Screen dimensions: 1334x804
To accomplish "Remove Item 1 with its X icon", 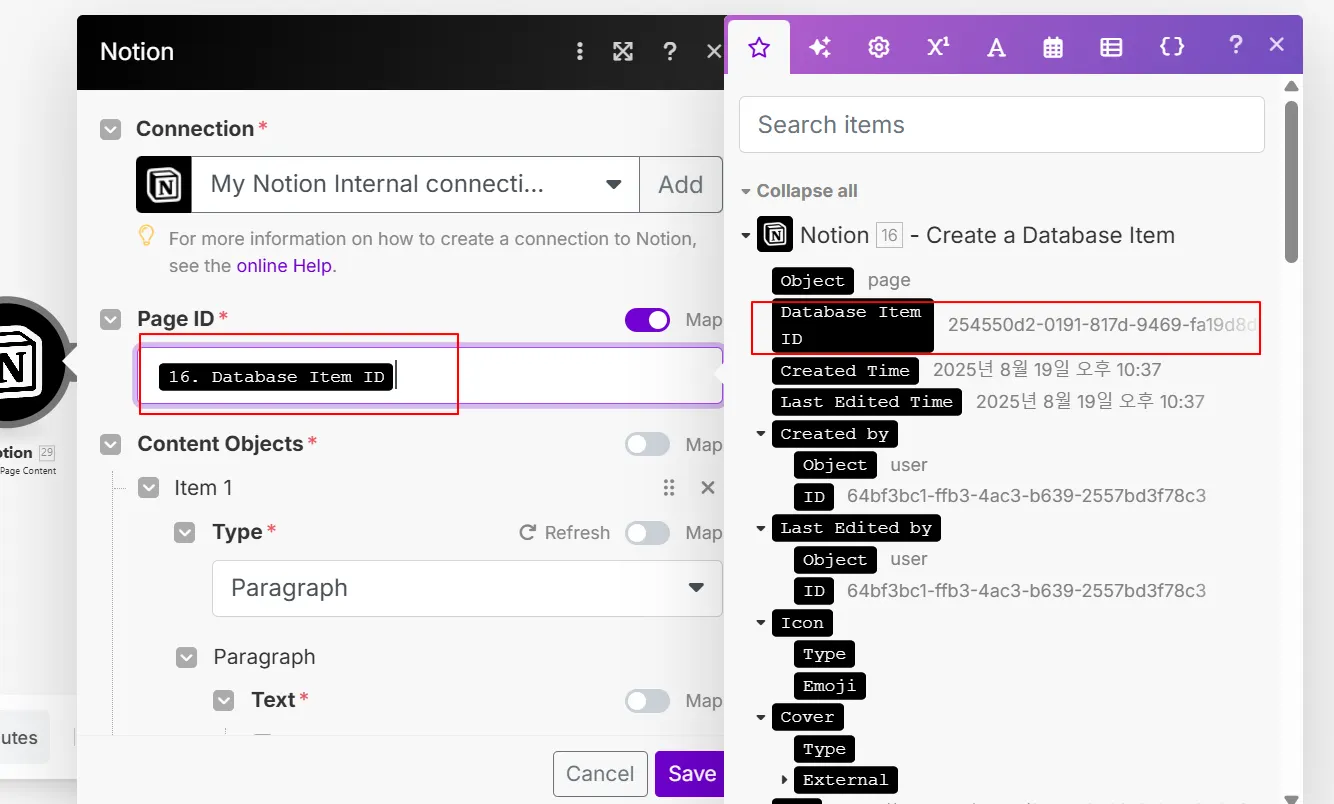I will tap(708, 488).
